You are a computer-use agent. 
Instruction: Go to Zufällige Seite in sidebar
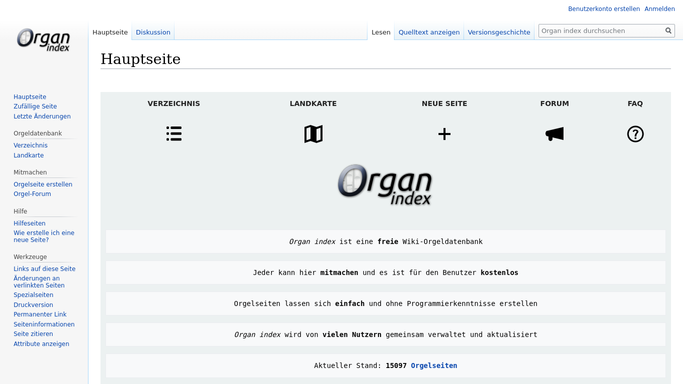pos(35,106)
